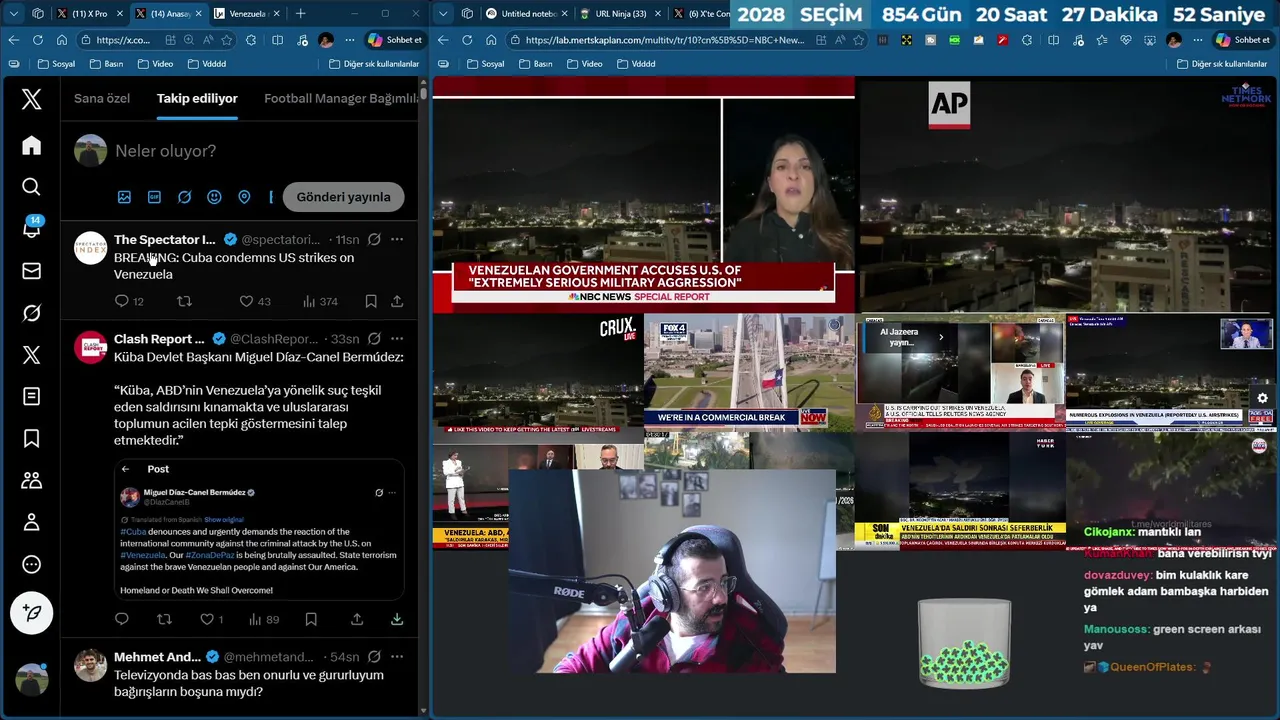Download media icon on Clash Report post
This screenshot has width=1280, height=720.
click(397, 619)
